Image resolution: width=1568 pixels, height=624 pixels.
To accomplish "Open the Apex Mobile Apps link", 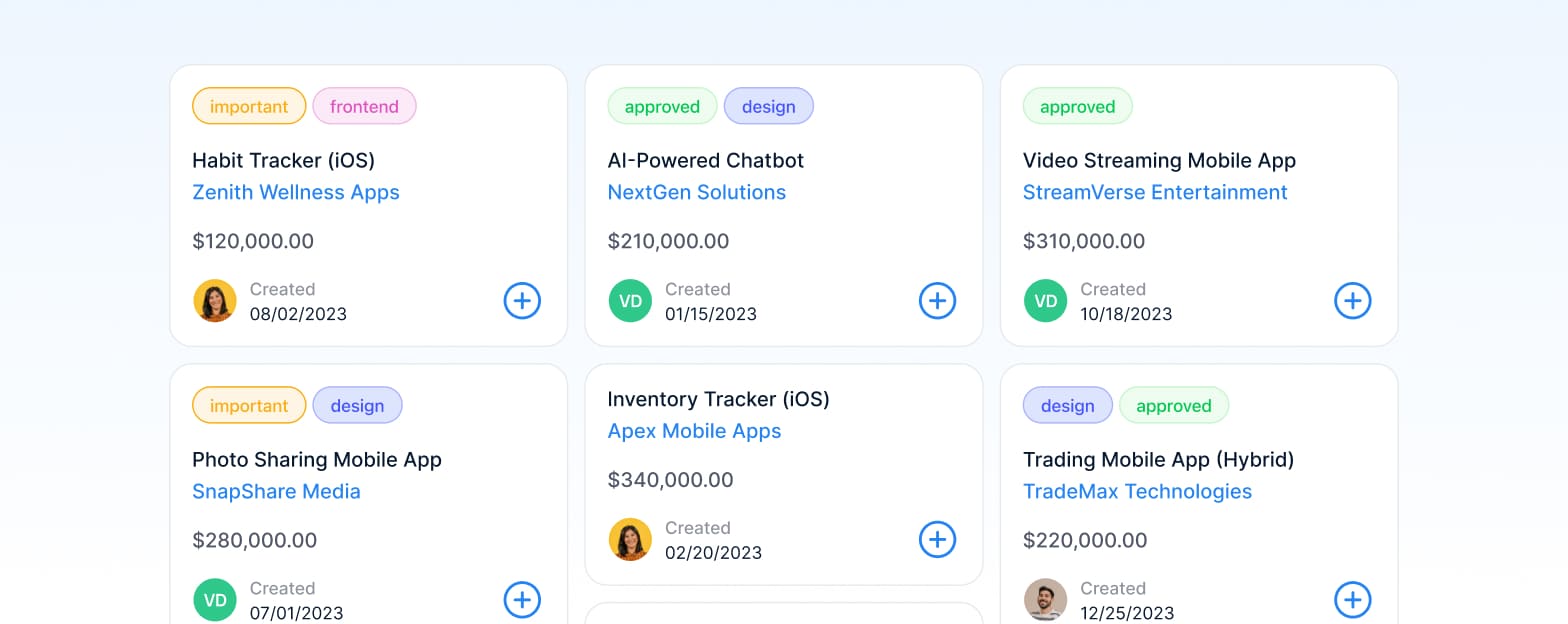I will 694,432.
